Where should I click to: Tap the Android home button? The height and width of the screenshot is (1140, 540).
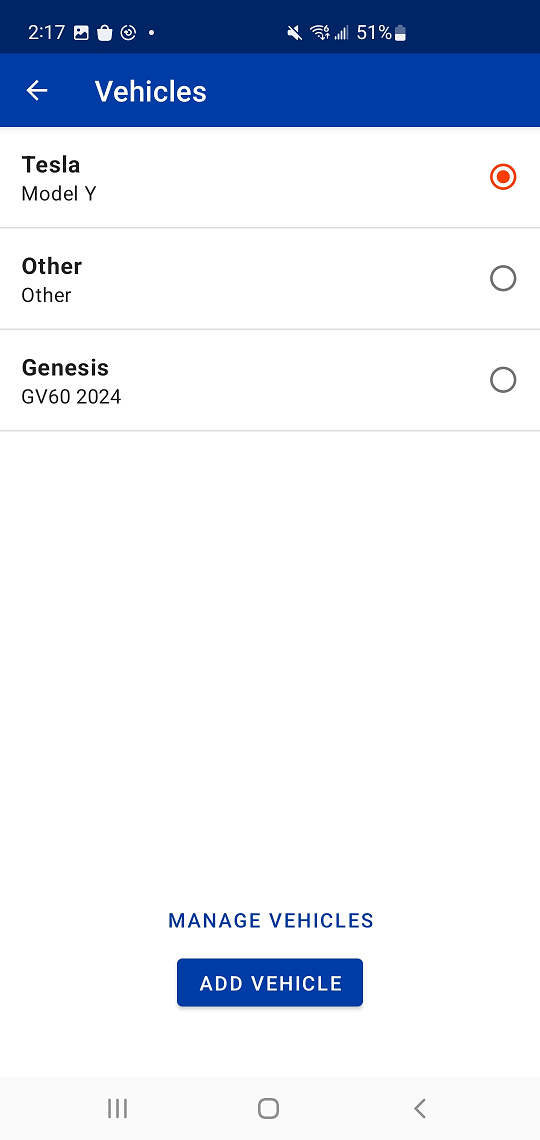268,1108
